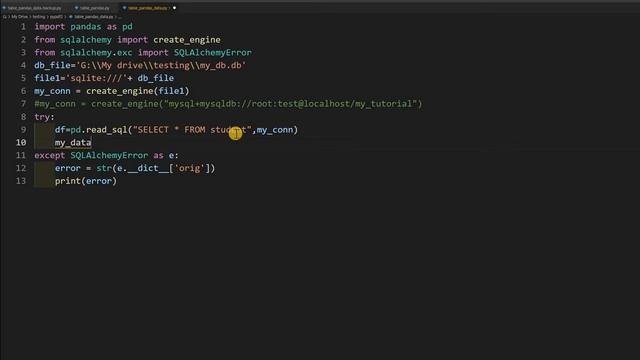
Task: Click Python file icon on middle tab
Action: [76, 8]
